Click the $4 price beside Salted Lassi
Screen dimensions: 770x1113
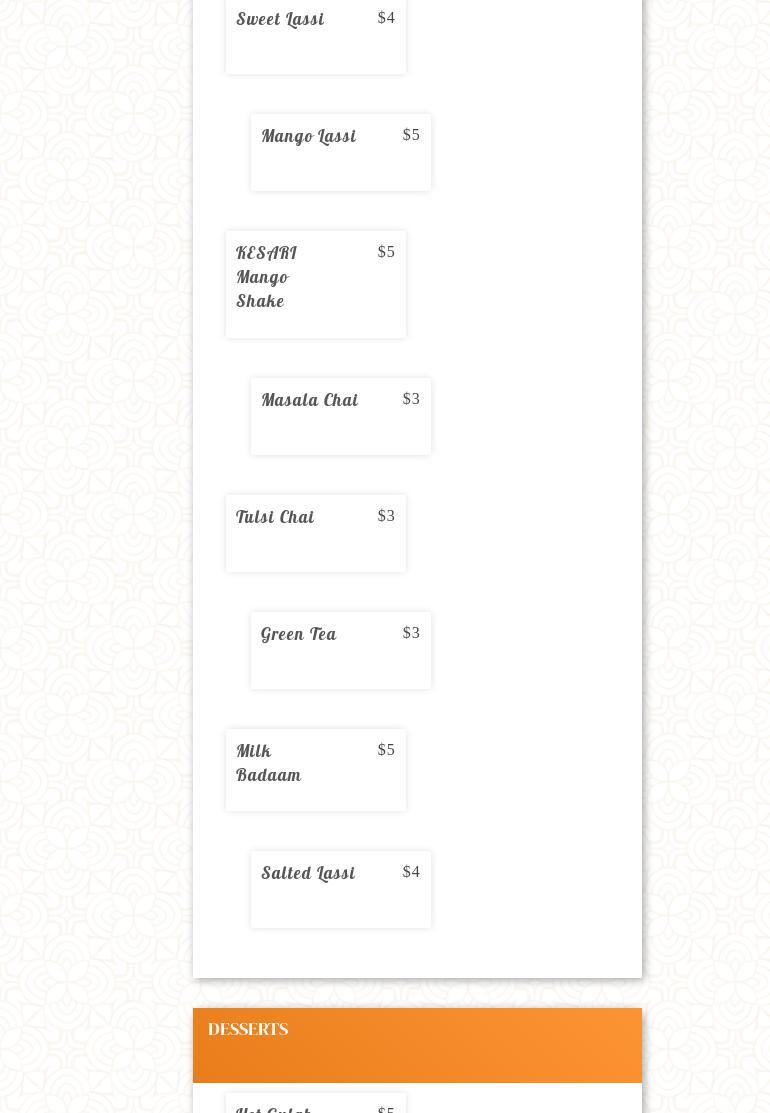411,872
